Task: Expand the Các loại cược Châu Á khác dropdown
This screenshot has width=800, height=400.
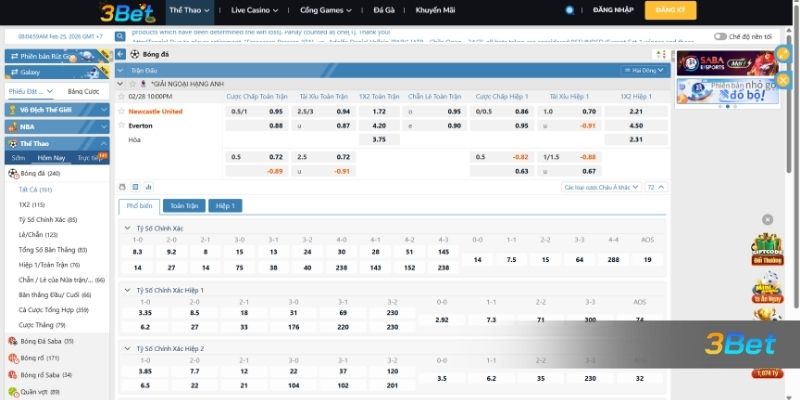Action: 601,187
